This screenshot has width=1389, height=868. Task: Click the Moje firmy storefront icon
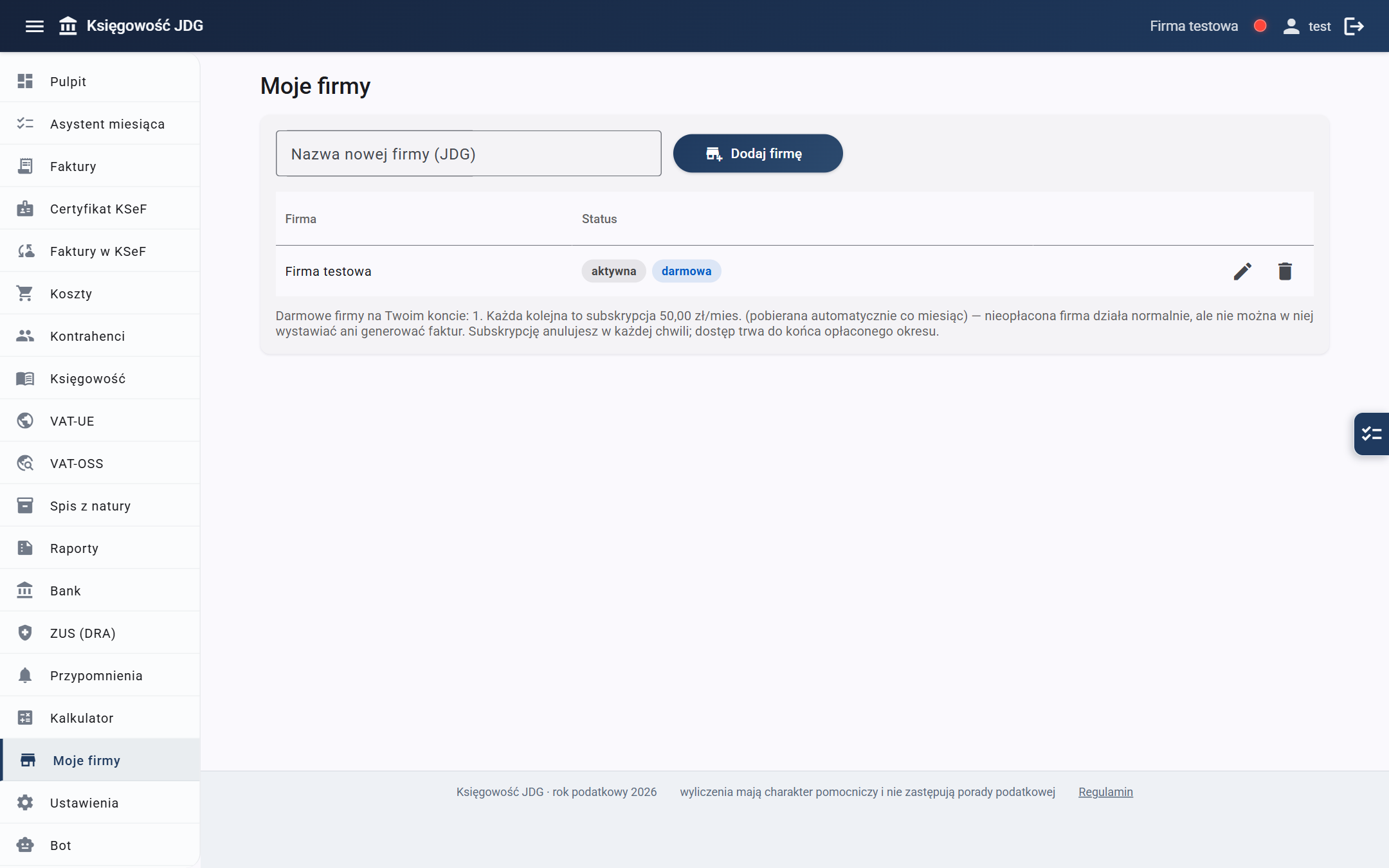tap(28, 760)
